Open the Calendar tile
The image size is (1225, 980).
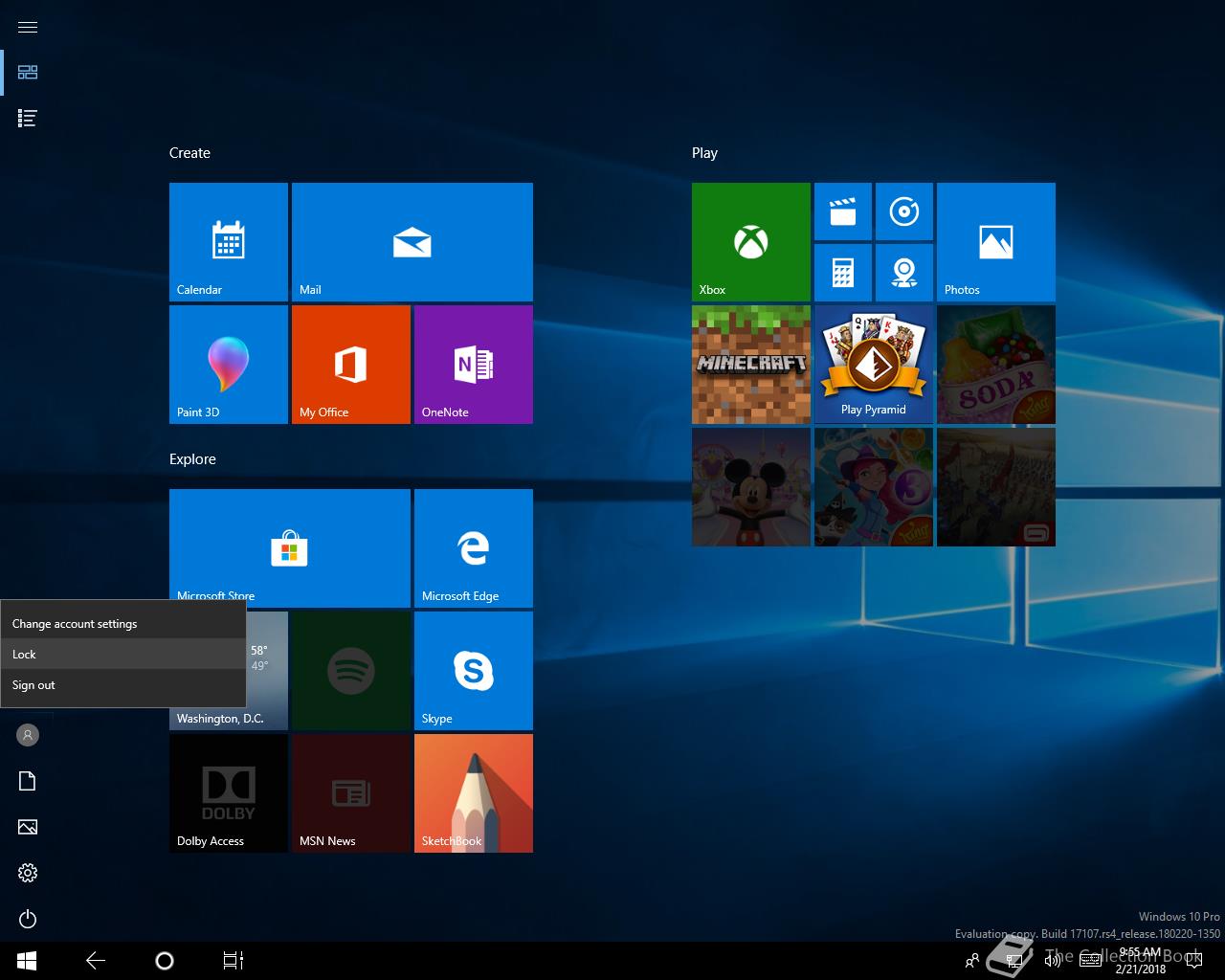(229, 242)
